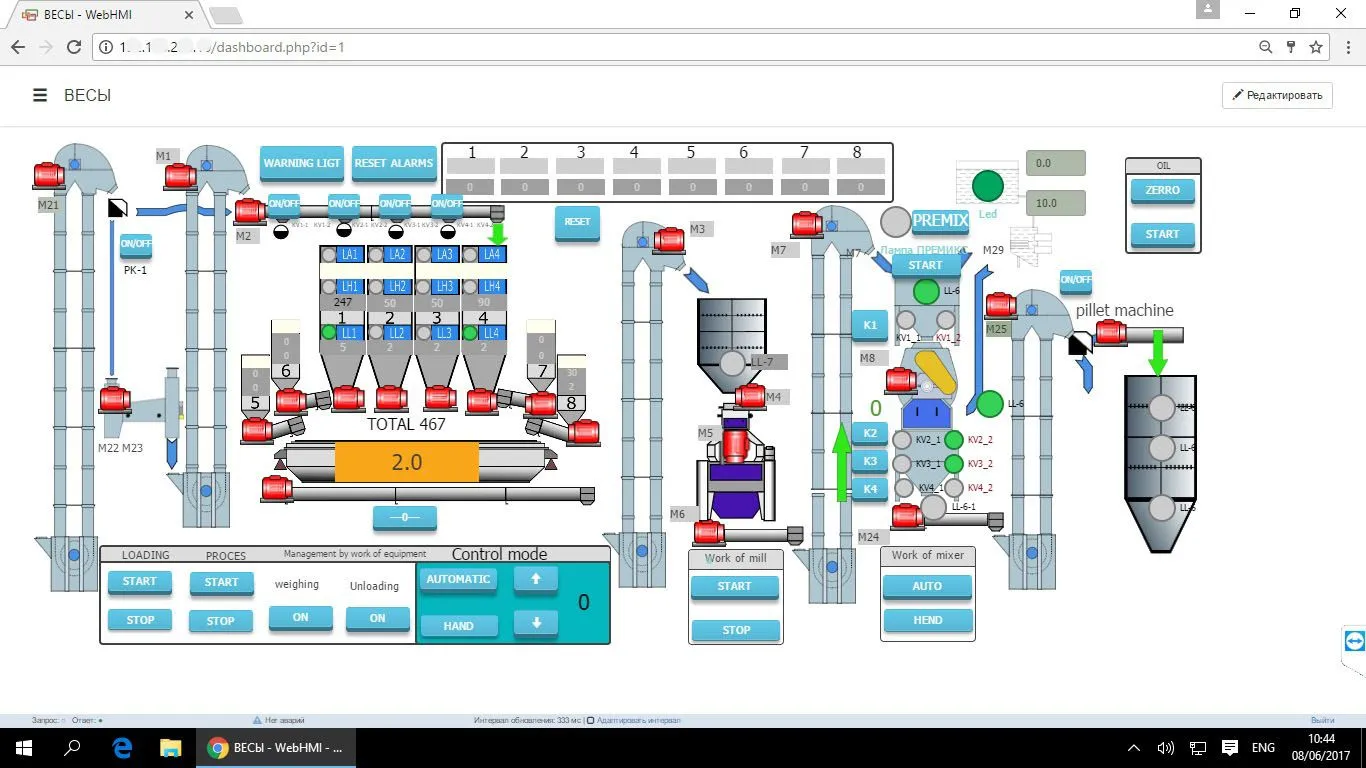Toggle the PK-1 ON/OFF switch
Screen dimensions: 1366x768
click(x=135, y=244)
